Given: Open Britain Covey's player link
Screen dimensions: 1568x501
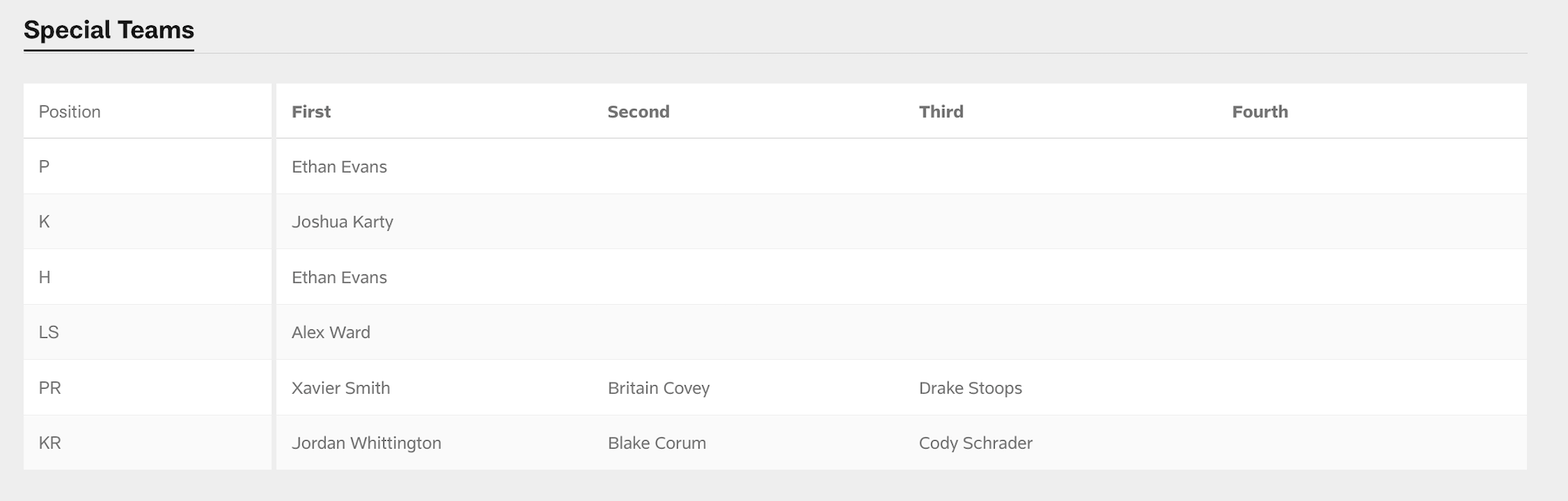Looking at the screenshot, I should tap(659, 388).
